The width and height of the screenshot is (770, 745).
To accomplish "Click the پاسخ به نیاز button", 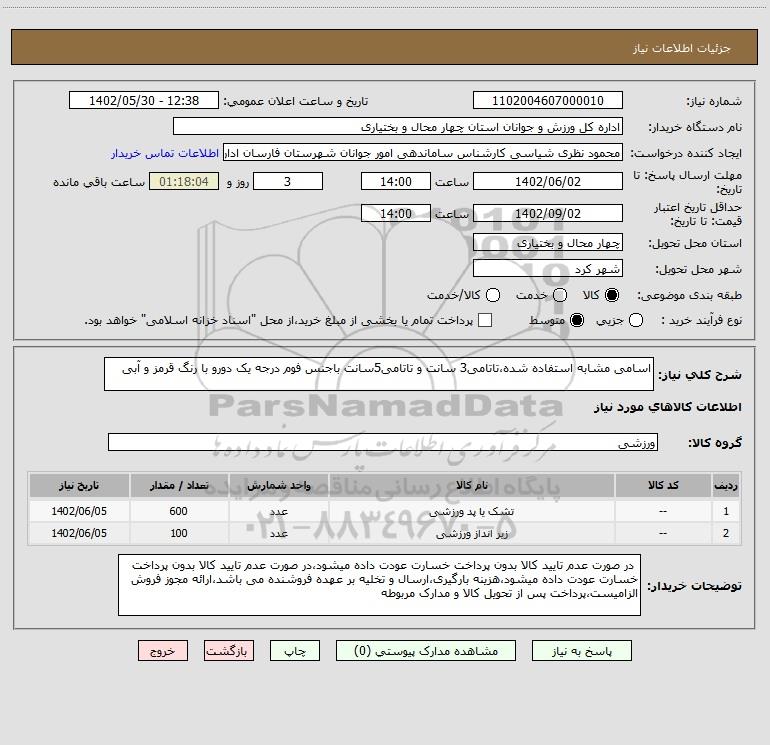I will (x=581, y=651).
